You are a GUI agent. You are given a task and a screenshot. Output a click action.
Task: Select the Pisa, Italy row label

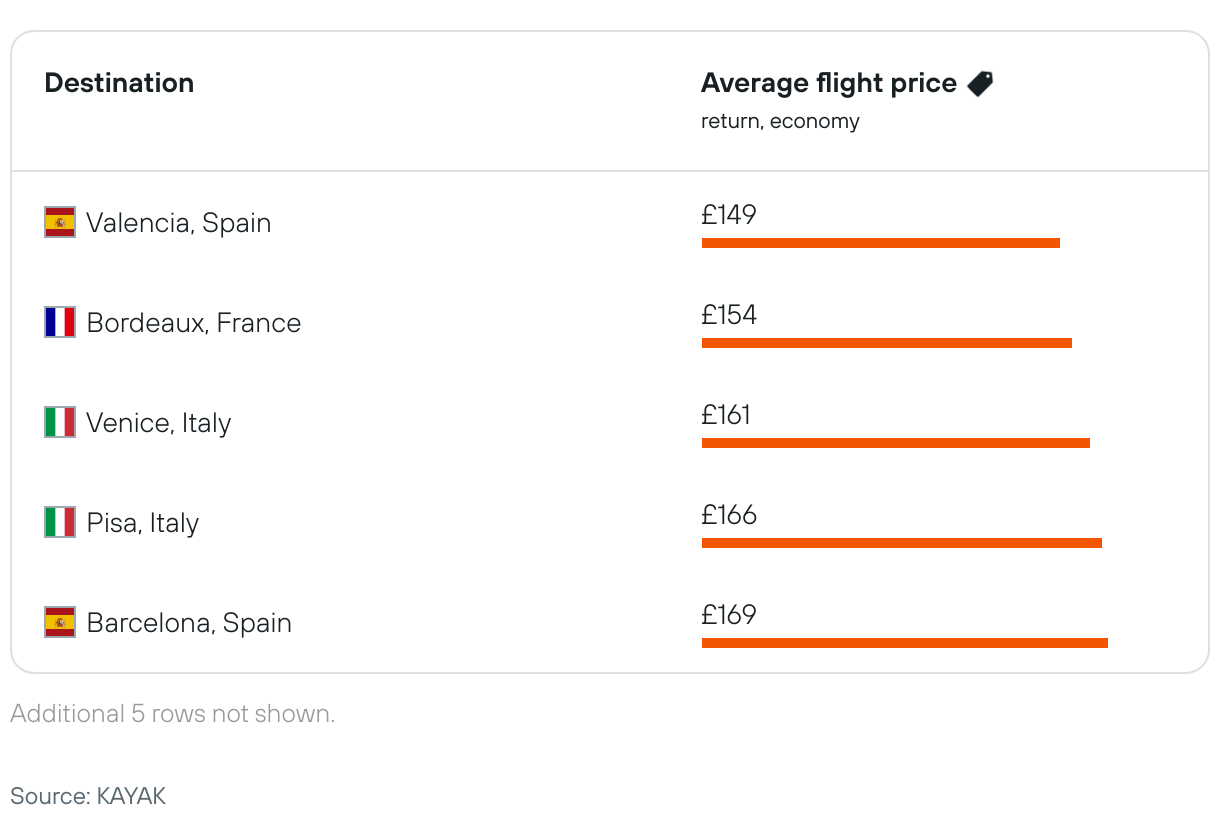coord(142,523)
